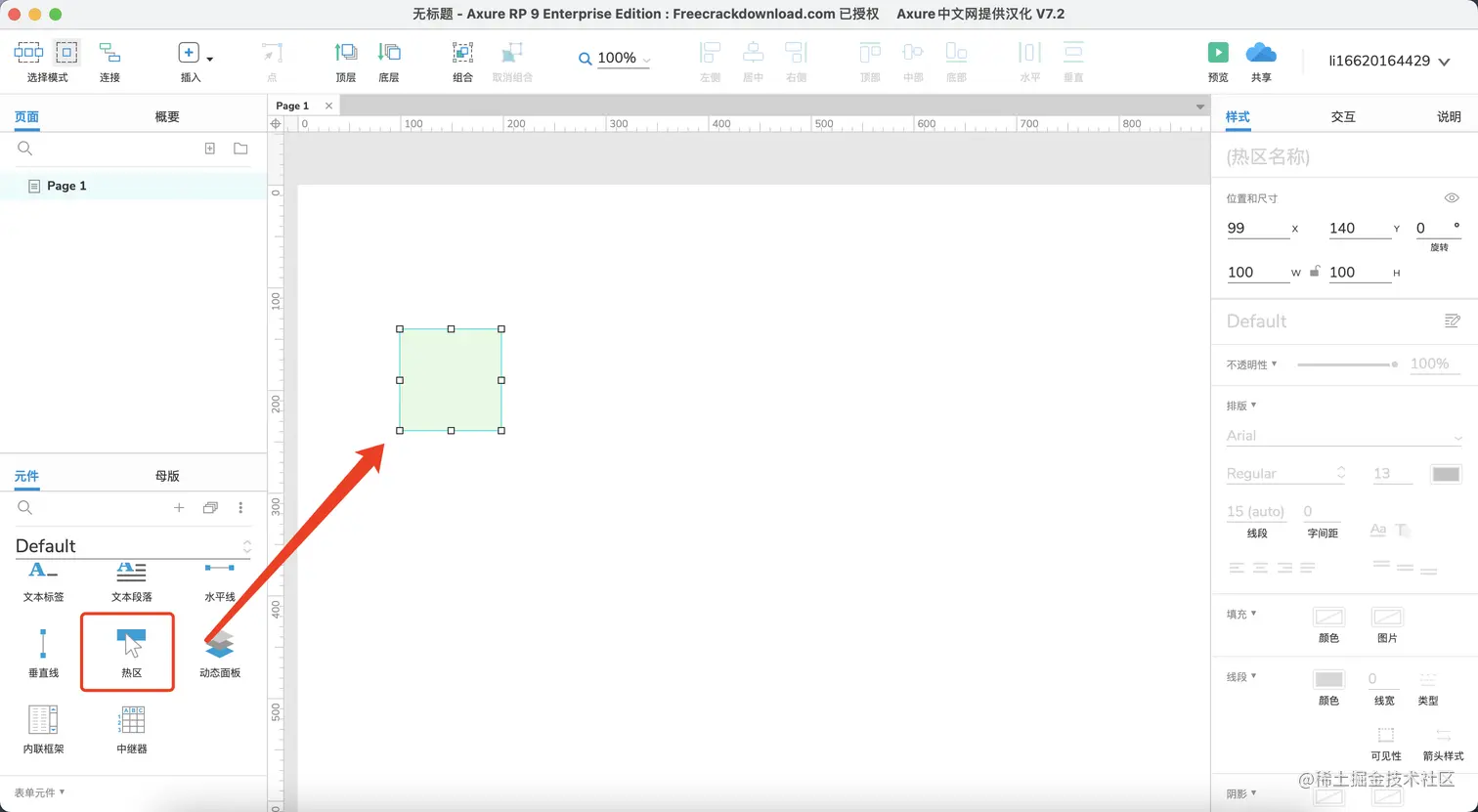1478x812 pixels.
Task: Click the font color swatch
Action: 1446,474
